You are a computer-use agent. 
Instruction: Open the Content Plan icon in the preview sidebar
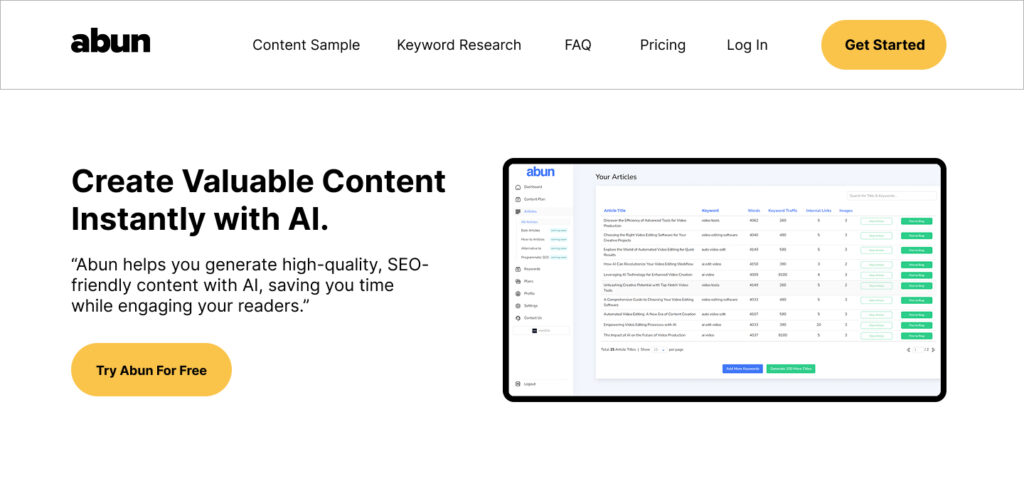(x=518, y=199)
